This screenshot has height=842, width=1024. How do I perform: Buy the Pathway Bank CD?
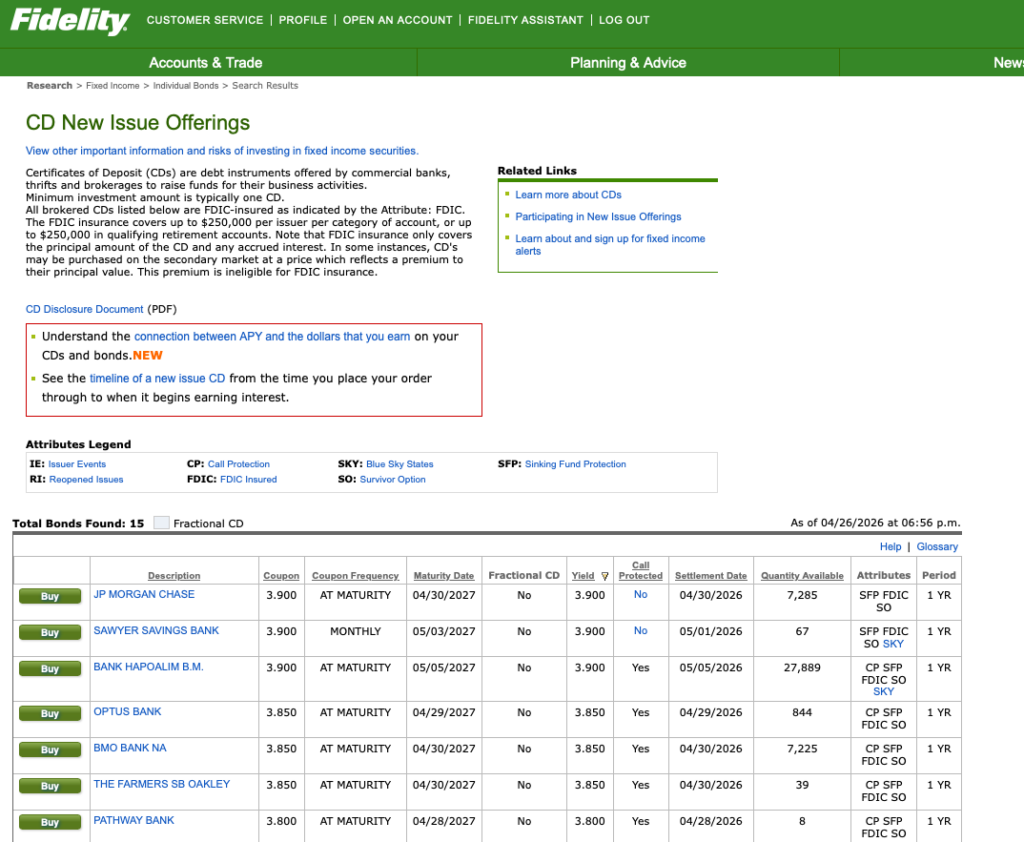click(x=49, y=822)
